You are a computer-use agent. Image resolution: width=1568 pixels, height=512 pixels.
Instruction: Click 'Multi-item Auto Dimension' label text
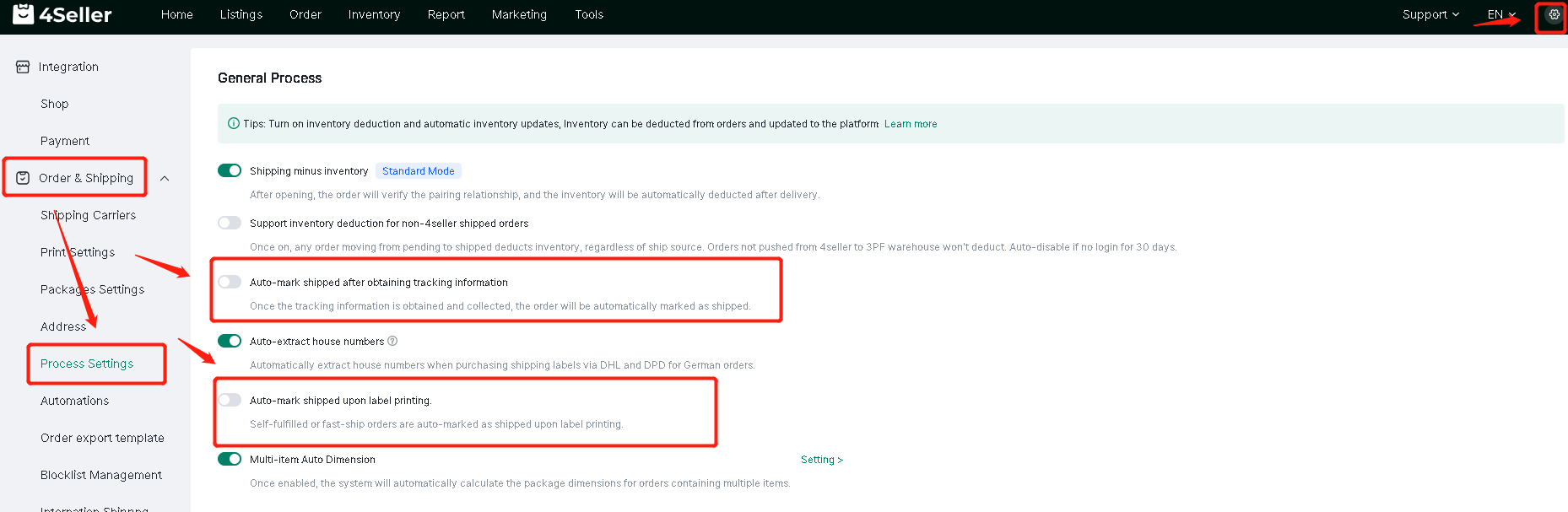(x=312, y=460)
